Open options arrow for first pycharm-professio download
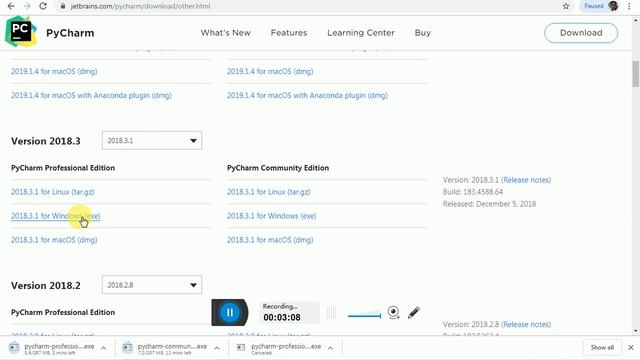Screen dimensions: 640x360 pyautogui.click(x=104, y=348)
